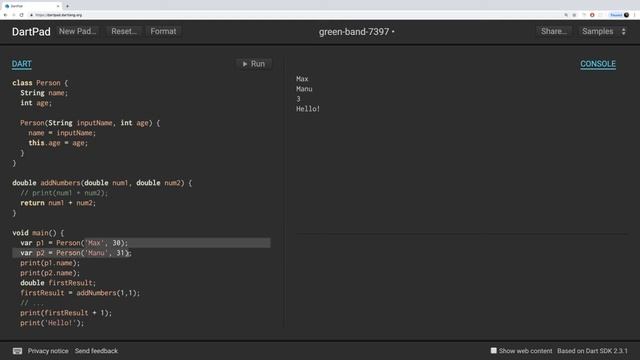Screen dimensions: 640x360
Task: Open the New Pad button
Action: click(x=78, y=31)
